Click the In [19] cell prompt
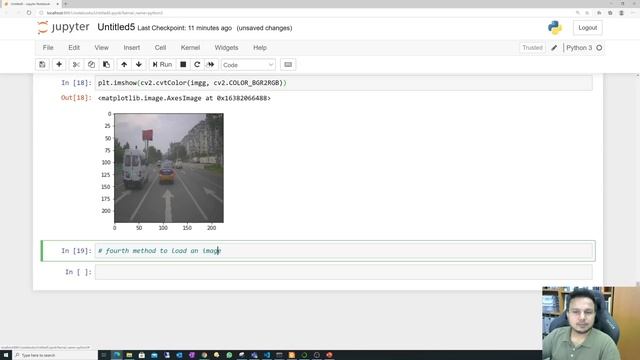 [x=76, y=251]
